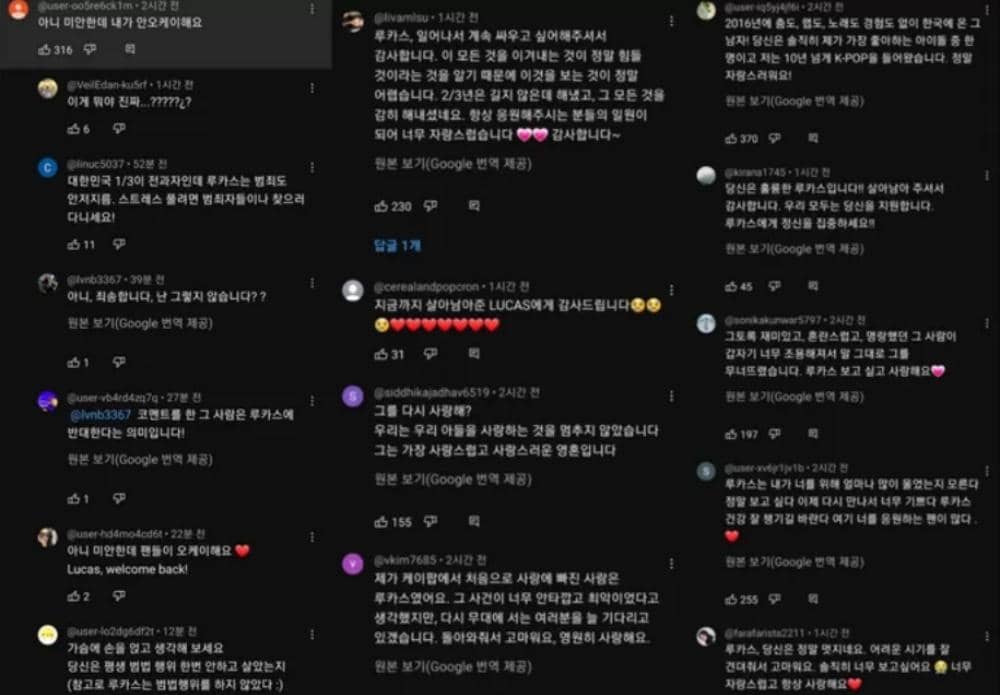Like the comment with 316 likes

44,50
